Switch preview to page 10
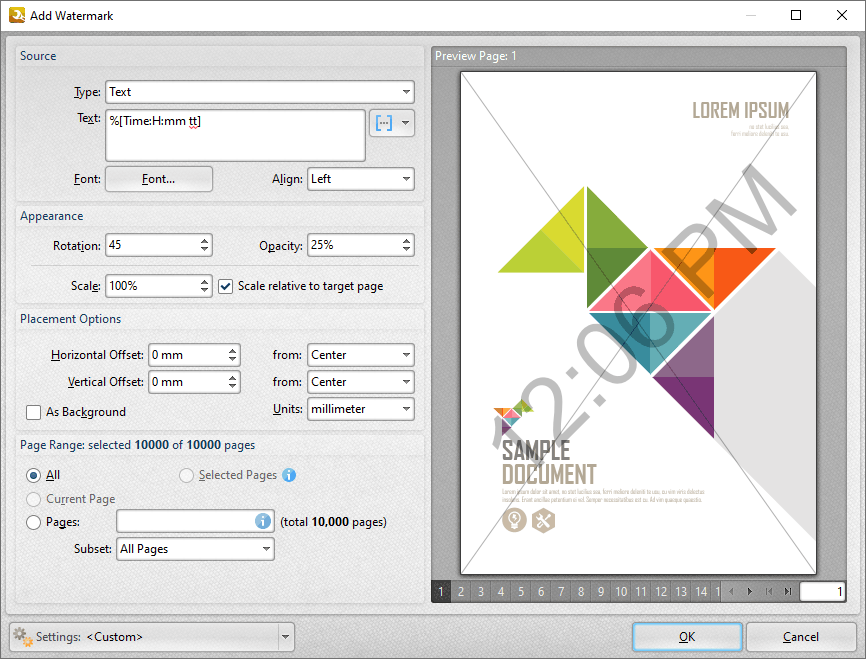Screen dimensions: 866x659 (x=621, y=592)
